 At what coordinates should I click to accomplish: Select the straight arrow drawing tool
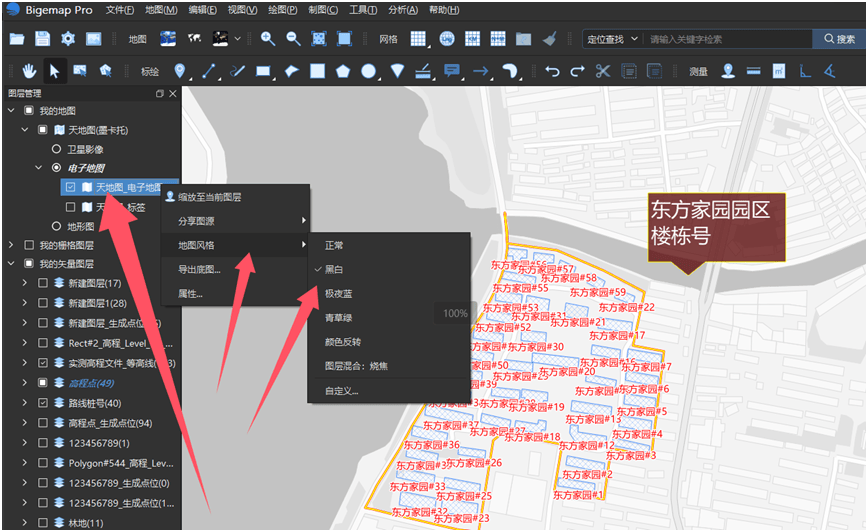(481, 71)
